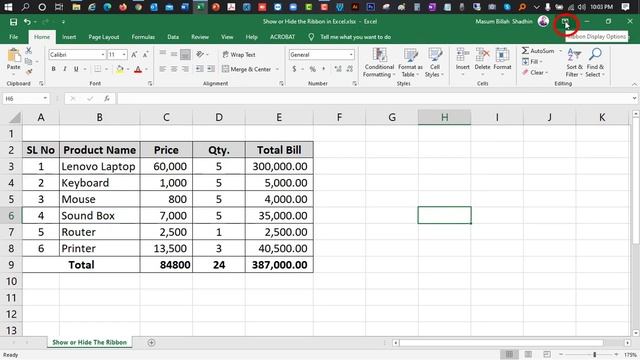The width and height of the screenshot is (640, 360).
Task: Click the Insert Function fx icon
Action: [107, 98]
